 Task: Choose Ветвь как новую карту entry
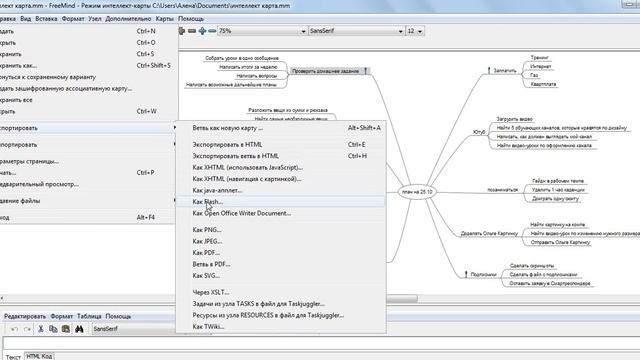[x=281, y=128]
